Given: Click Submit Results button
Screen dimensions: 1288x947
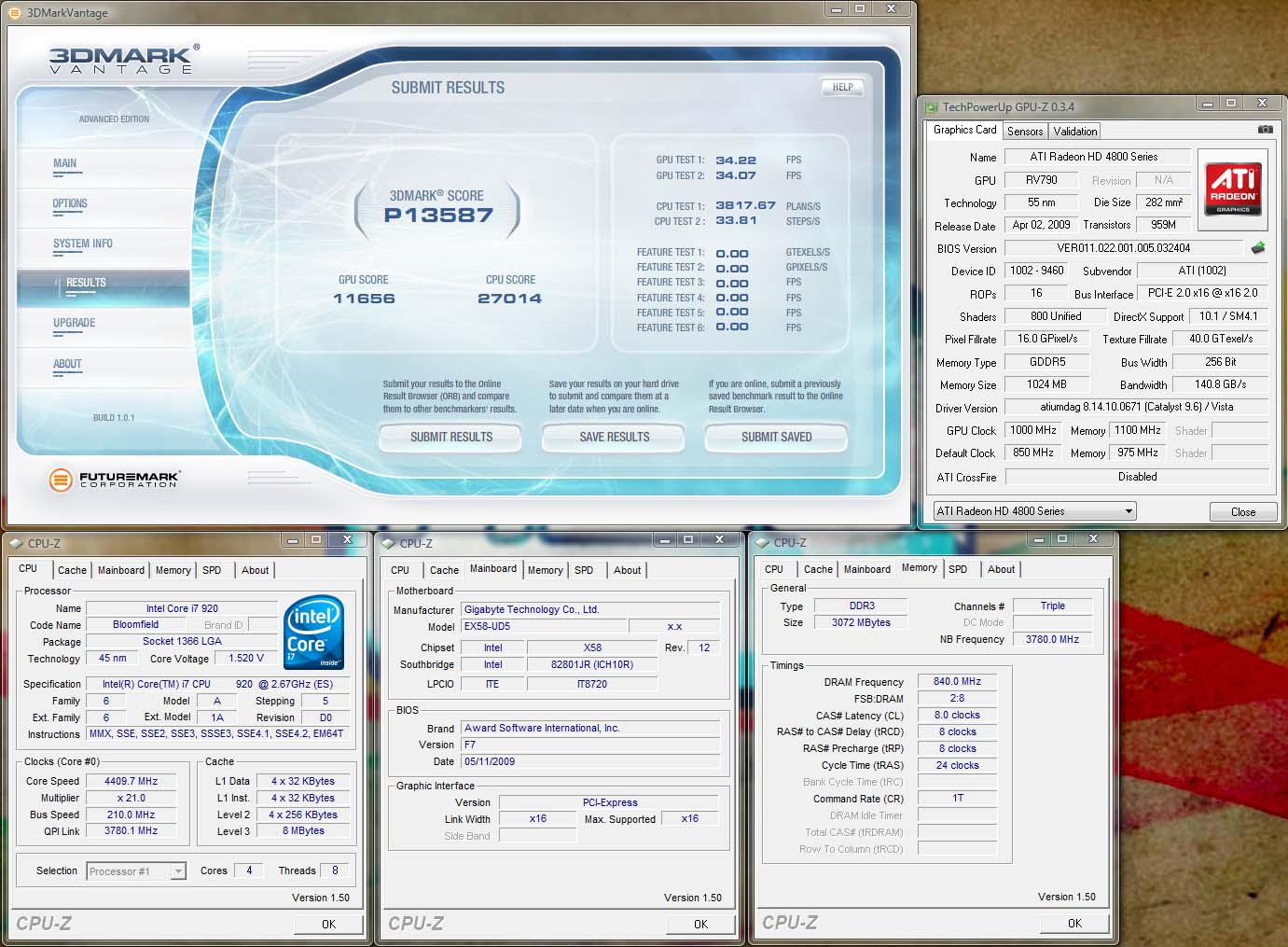Looking at the screenshot, I should (x=451, y=437).
